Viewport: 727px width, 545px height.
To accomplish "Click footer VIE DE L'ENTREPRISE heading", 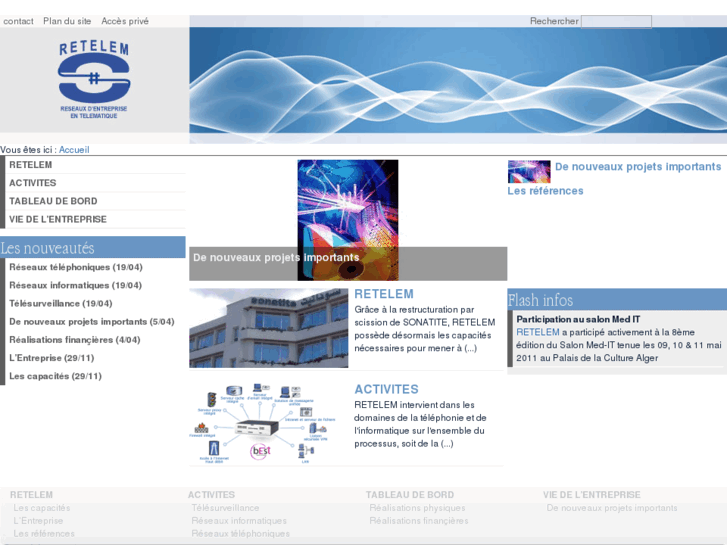I will (592, 495).
